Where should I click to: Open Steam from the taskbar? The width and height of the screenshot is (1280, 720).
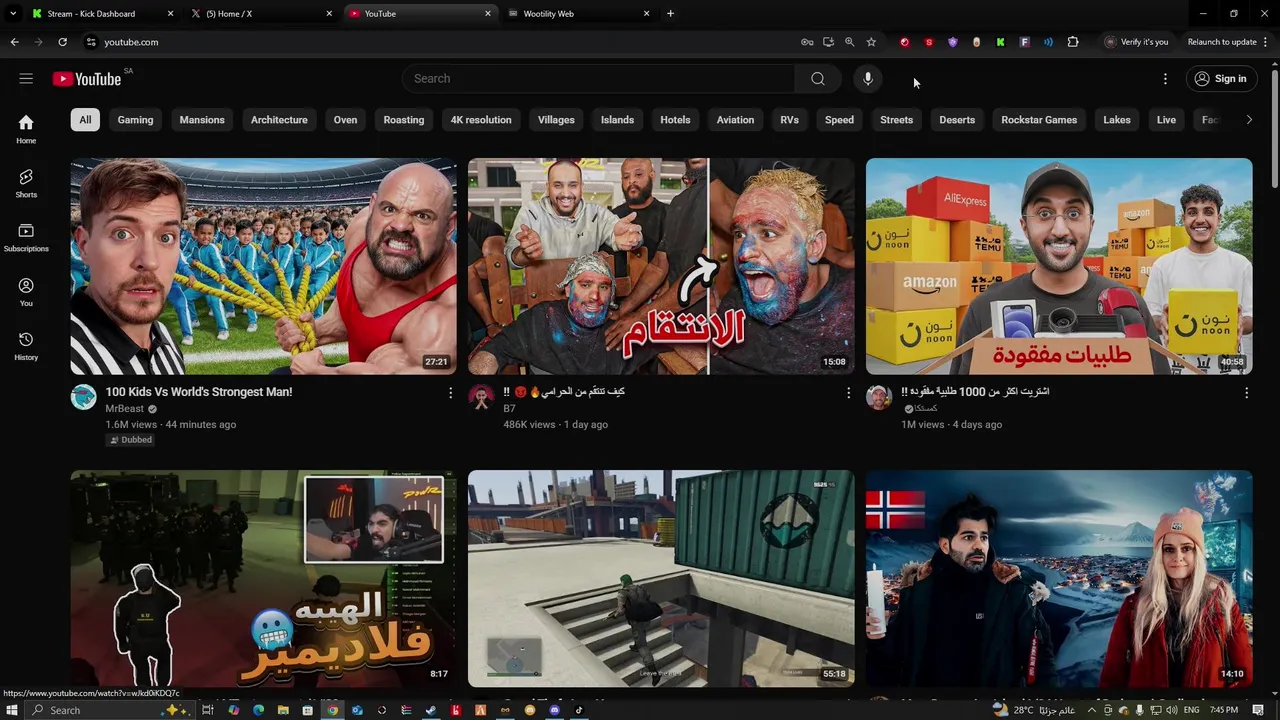coord(430,710)
